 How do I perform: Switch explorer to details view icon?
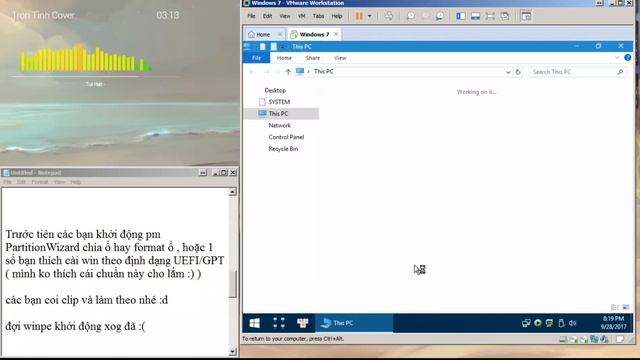click(x=614, y=307)
